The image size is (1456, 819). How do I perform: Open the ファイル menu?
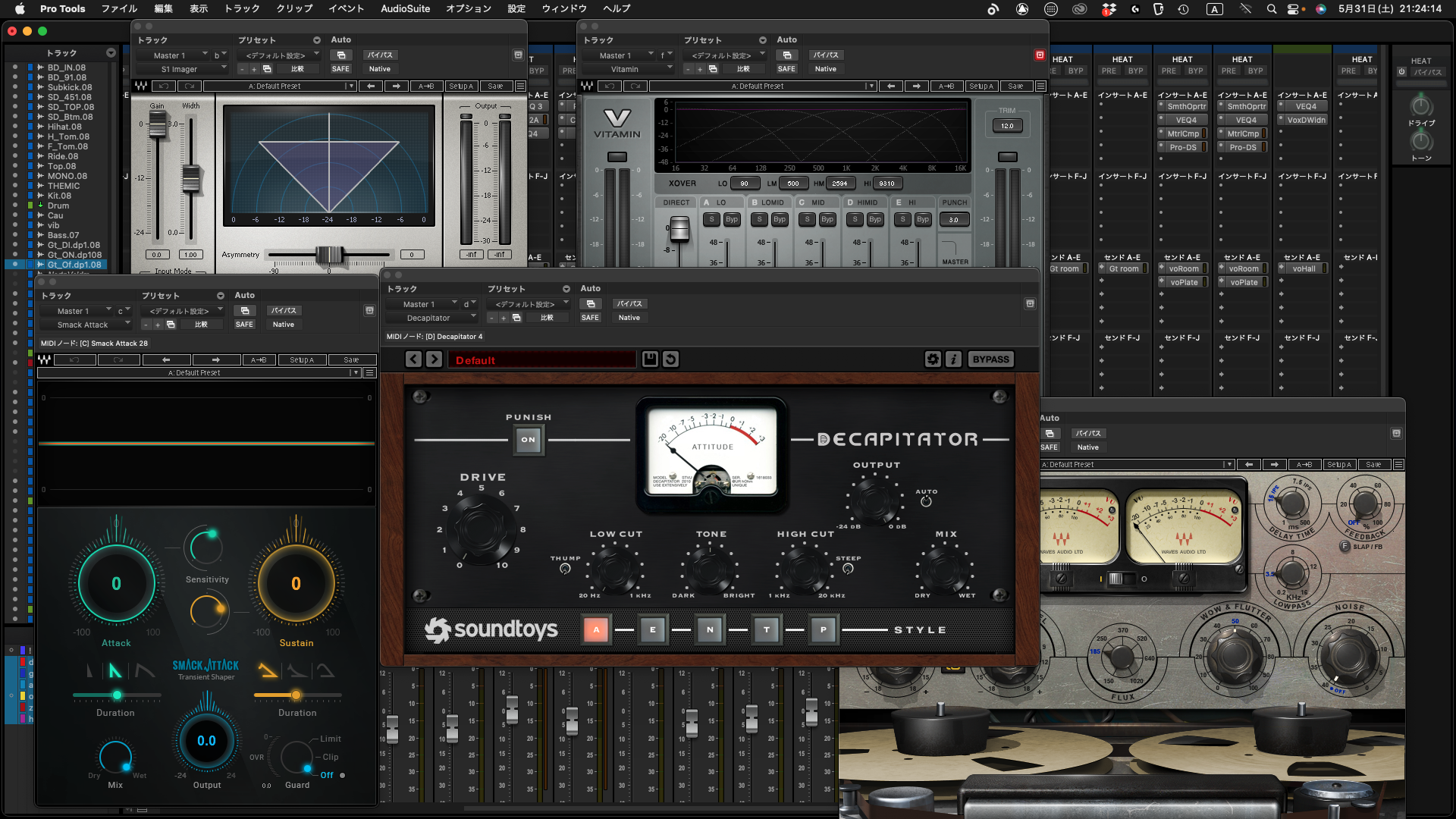click(x=119, y=9)
